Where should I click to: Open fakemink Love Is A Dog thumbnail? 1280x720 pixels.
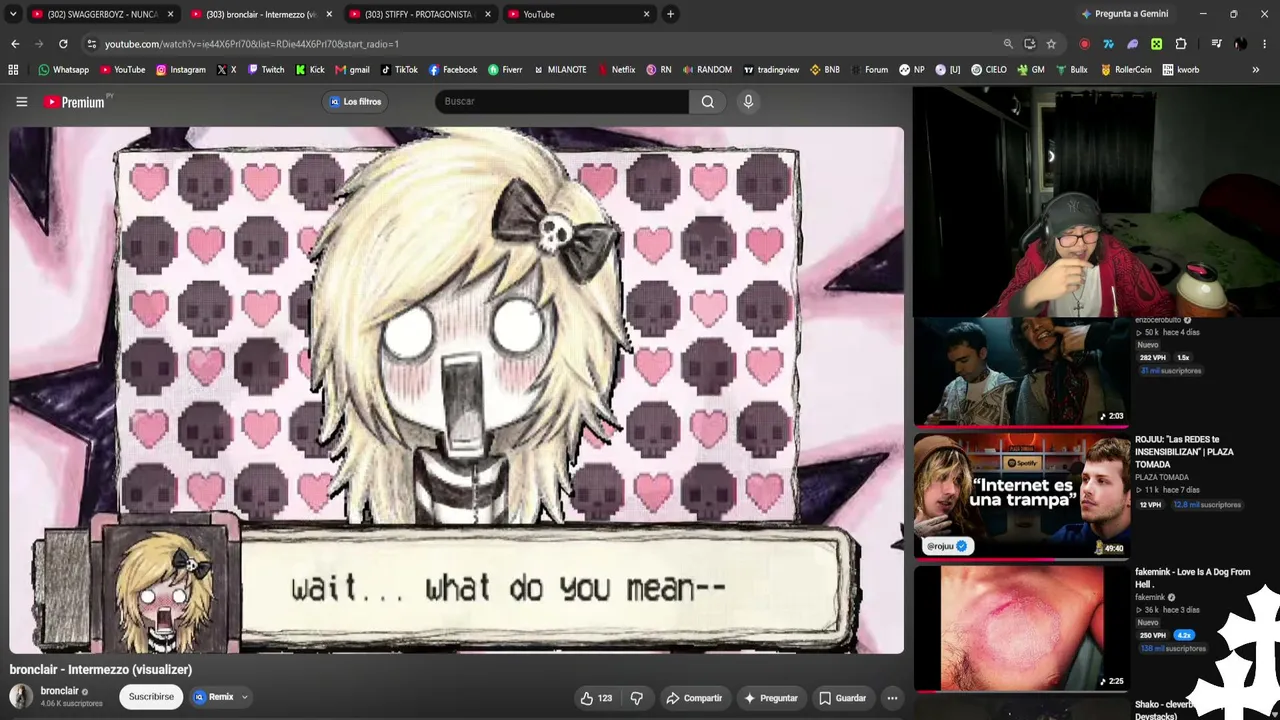pyautogui.click(x=1022, y=628)
